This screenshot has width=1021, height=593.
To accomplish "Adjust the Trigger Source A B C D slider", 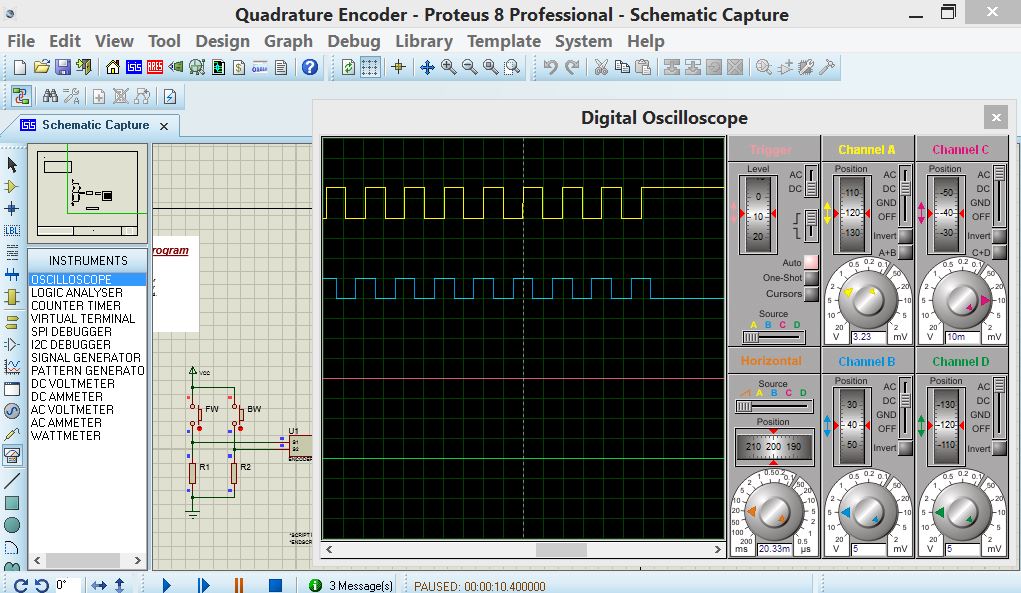I will (x=774, y=337).
